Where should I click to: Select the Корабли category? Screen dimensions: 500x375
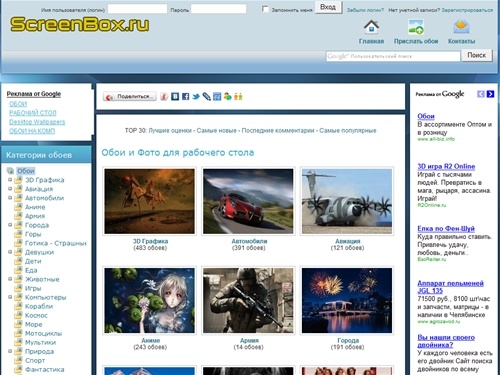[x=39, y=306]
